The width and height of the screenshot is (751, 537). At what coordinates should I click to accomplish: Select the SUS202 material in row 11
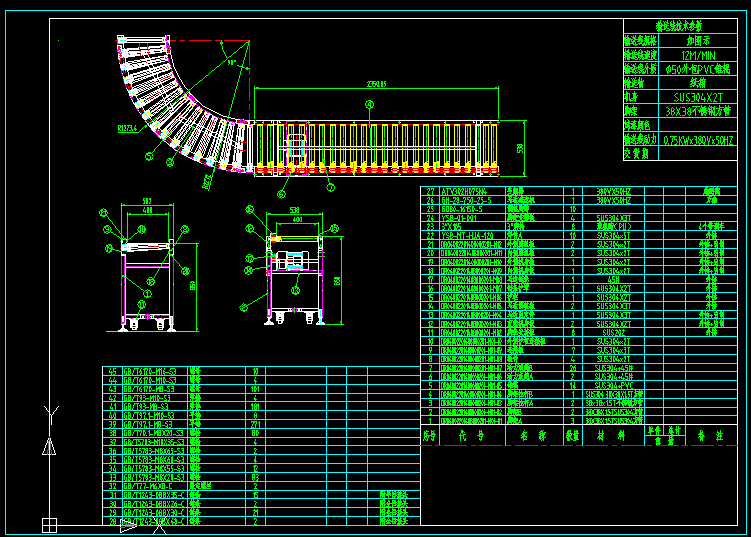point(614,332)
